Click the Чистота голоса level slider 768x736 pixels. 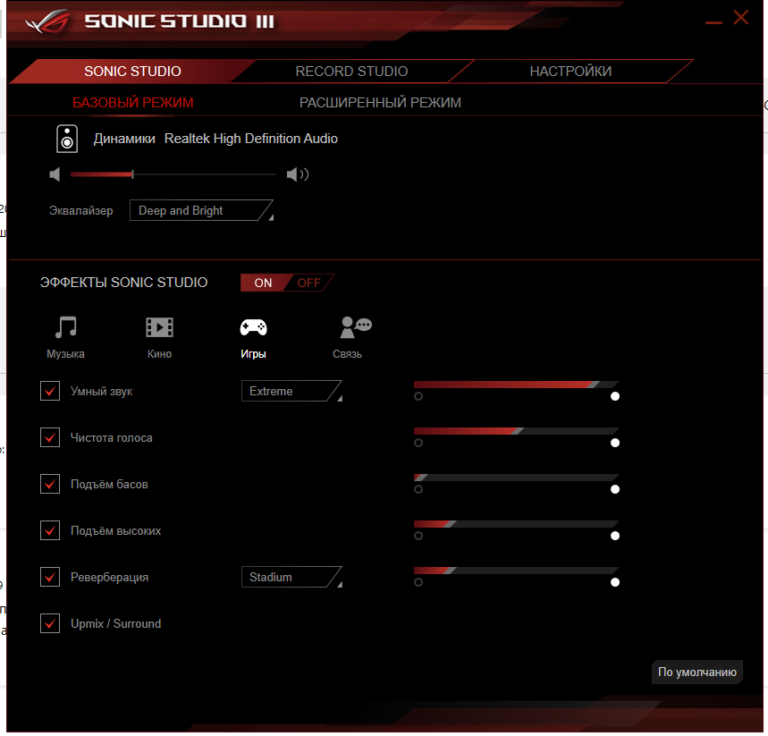tap(515, 431)
